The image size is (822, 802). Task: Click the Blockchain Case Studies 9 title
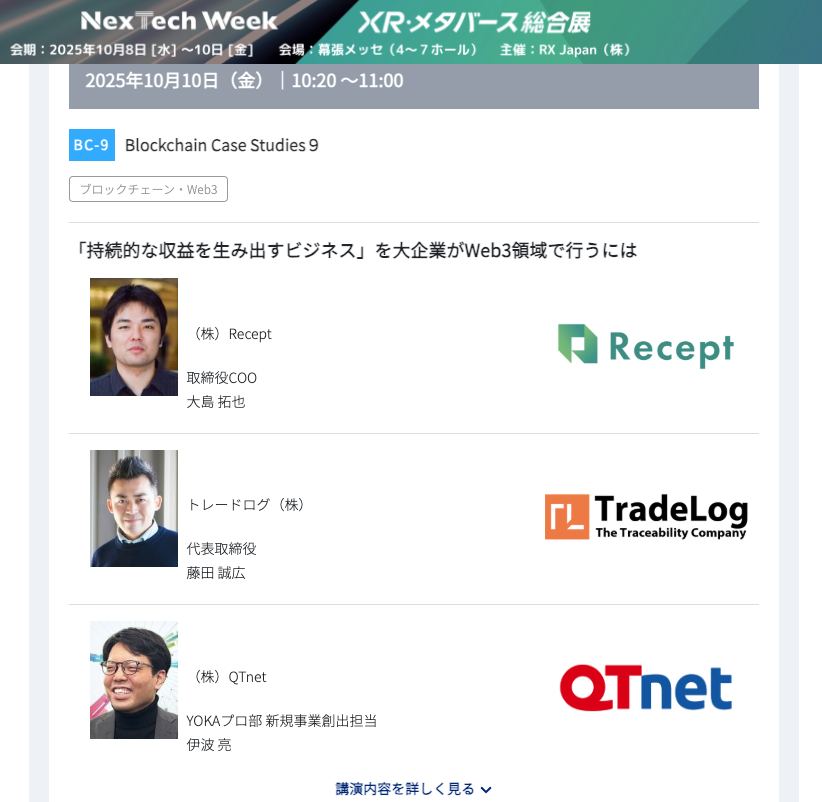[221, 145]
